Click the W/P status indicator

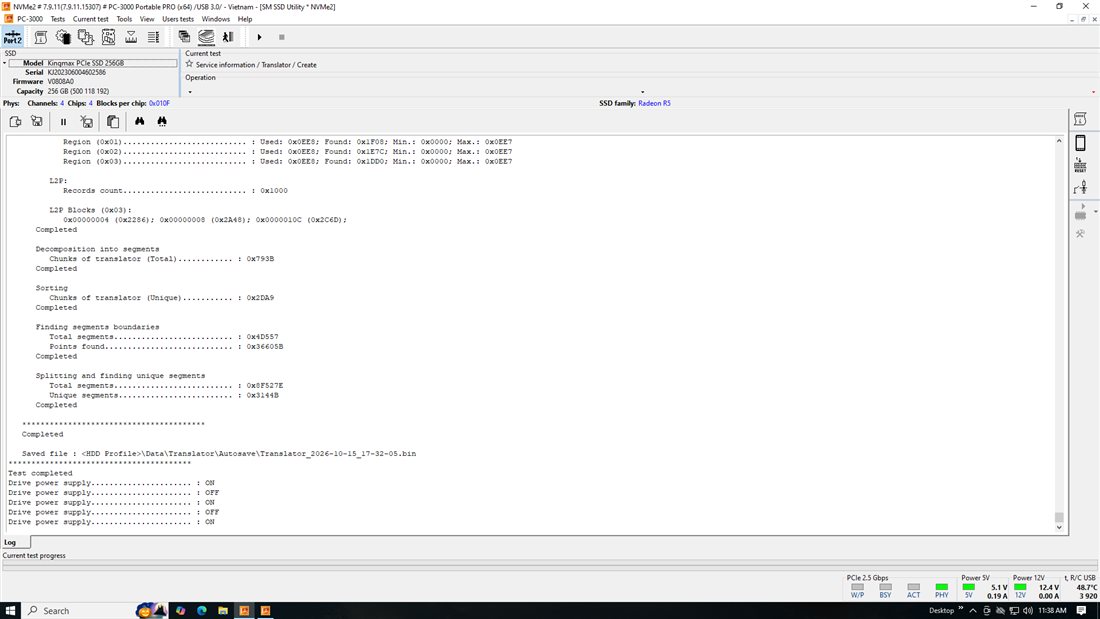pos(857,587)
